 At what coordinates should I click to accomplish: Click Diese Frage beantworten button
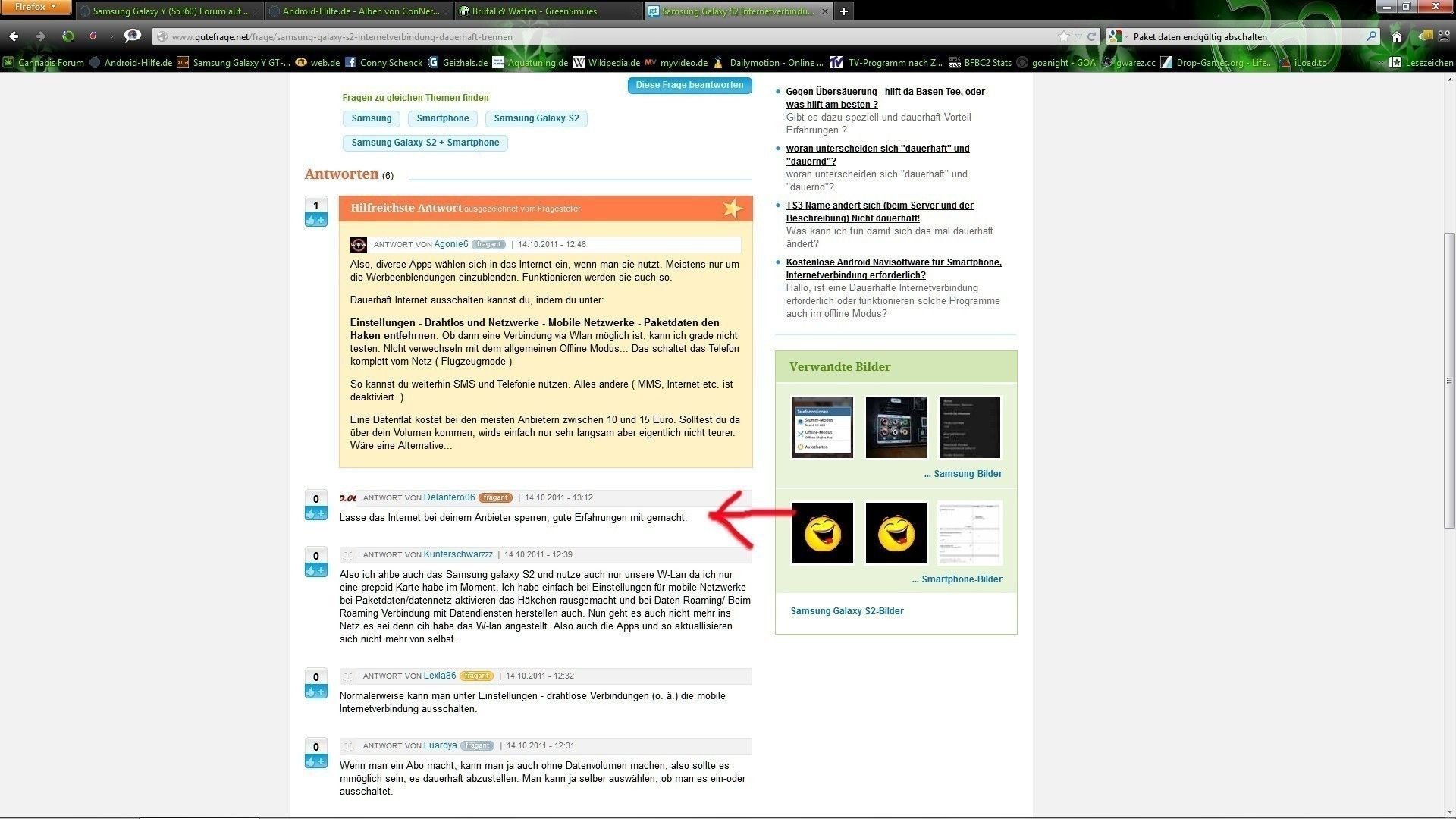[x=689, y=85]
